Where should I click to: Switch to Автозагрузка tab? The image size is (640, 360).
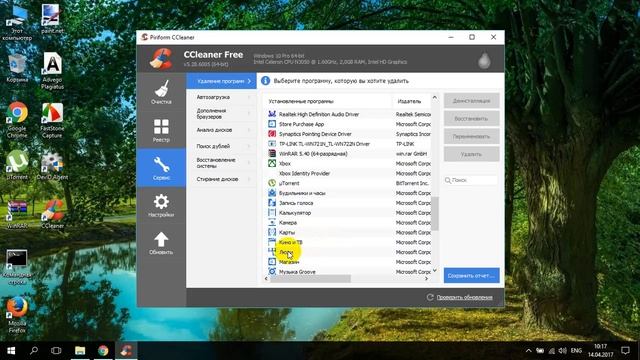click(x=222, y=97)
